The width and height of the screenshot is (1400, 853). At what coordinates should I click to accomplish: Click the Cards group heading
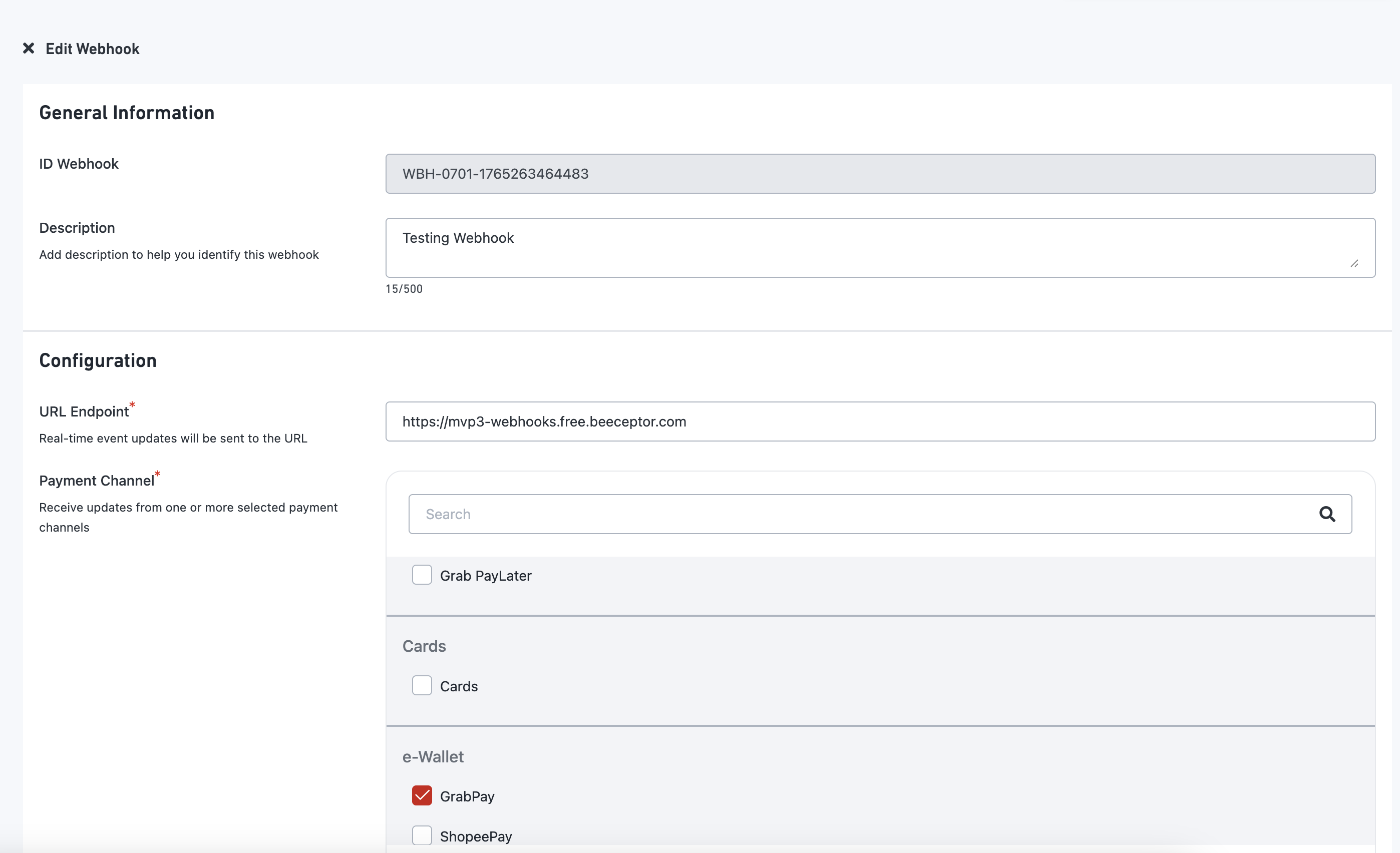click(x=424, y=646)
